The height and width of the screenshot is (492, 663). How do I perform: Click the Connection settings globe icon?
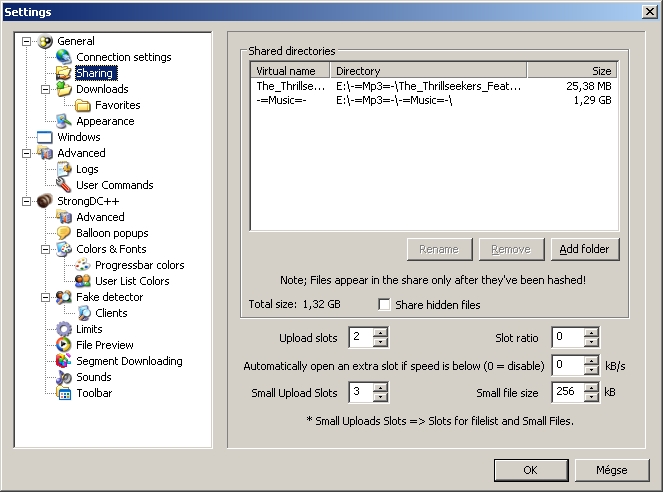coord(64,57)
